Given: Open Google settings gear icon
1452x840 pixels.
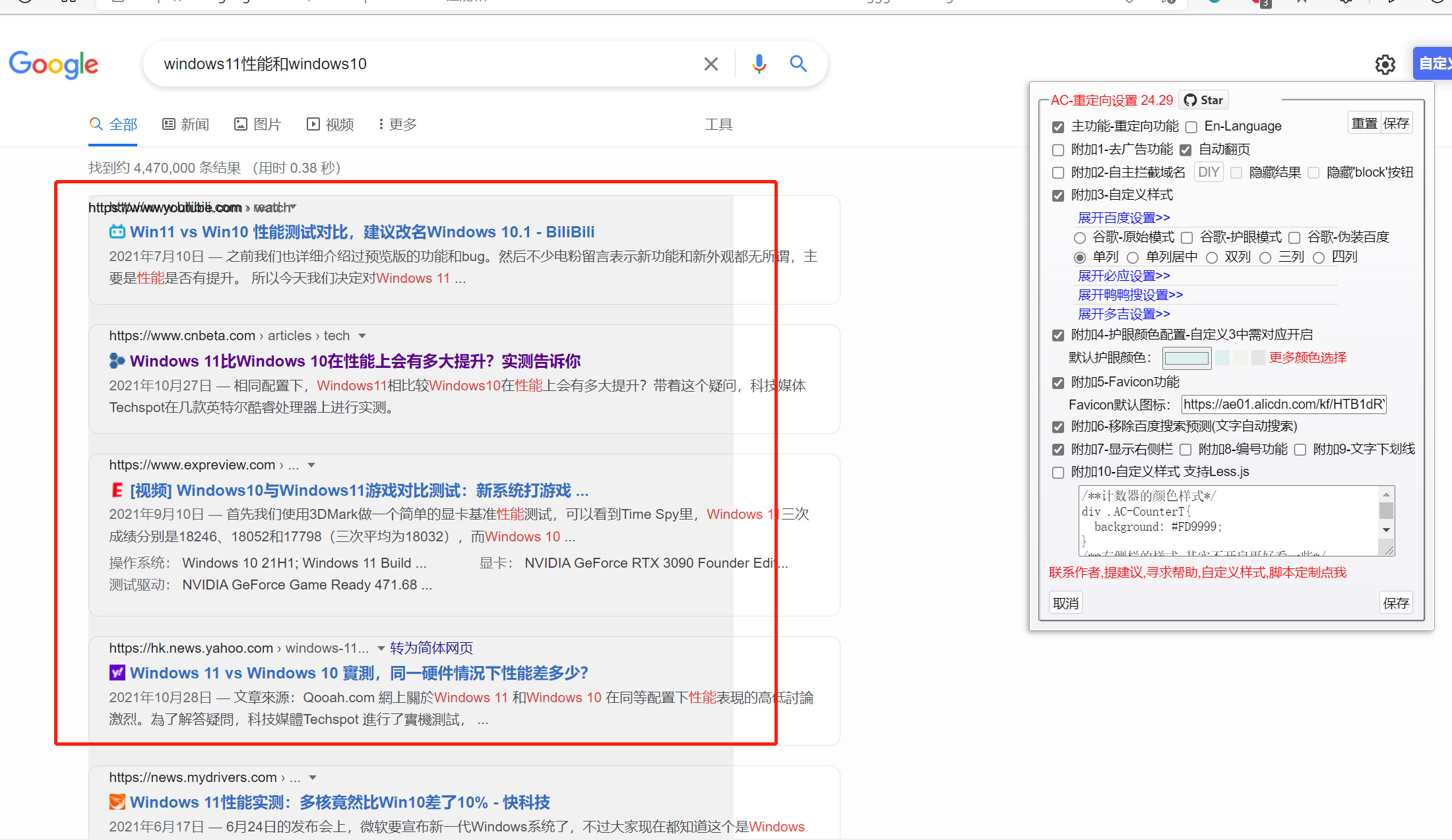Looking at the screenshot, I should click(x=1385, y=65).
